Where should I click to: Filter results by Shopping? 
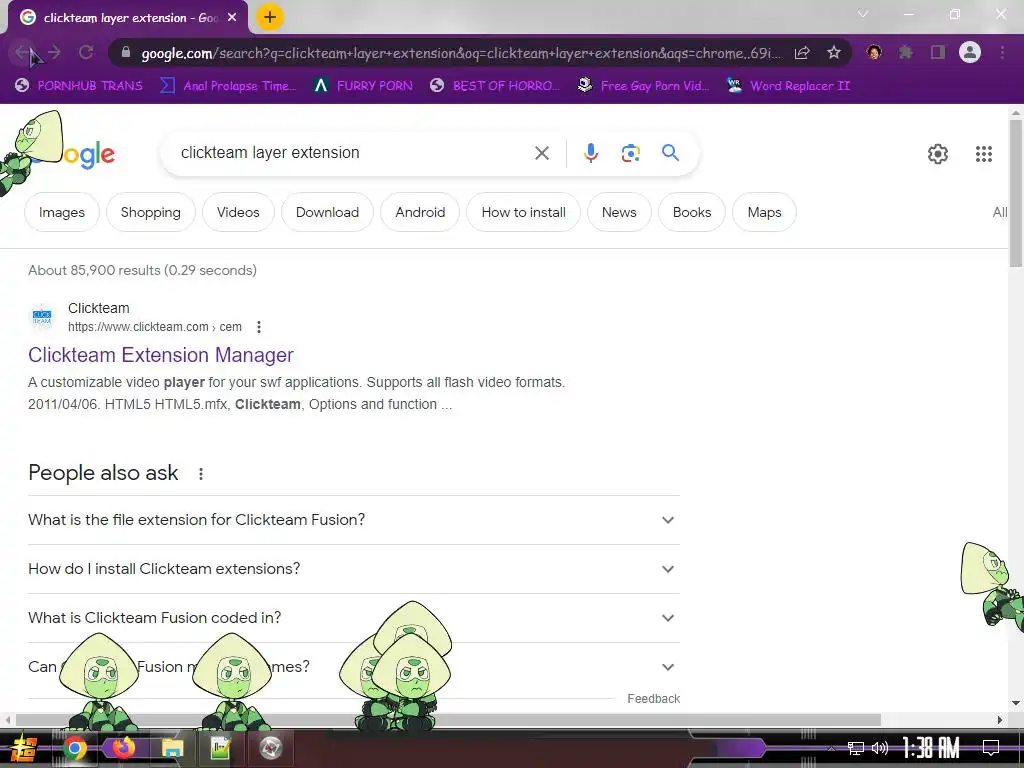coord(151,212)
